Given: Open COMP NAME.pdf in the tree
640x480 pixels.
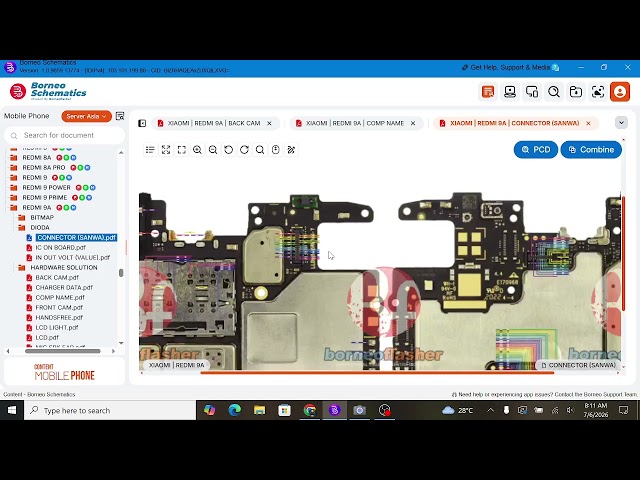Looking at the screenshot, I should [x=60, y=298].
